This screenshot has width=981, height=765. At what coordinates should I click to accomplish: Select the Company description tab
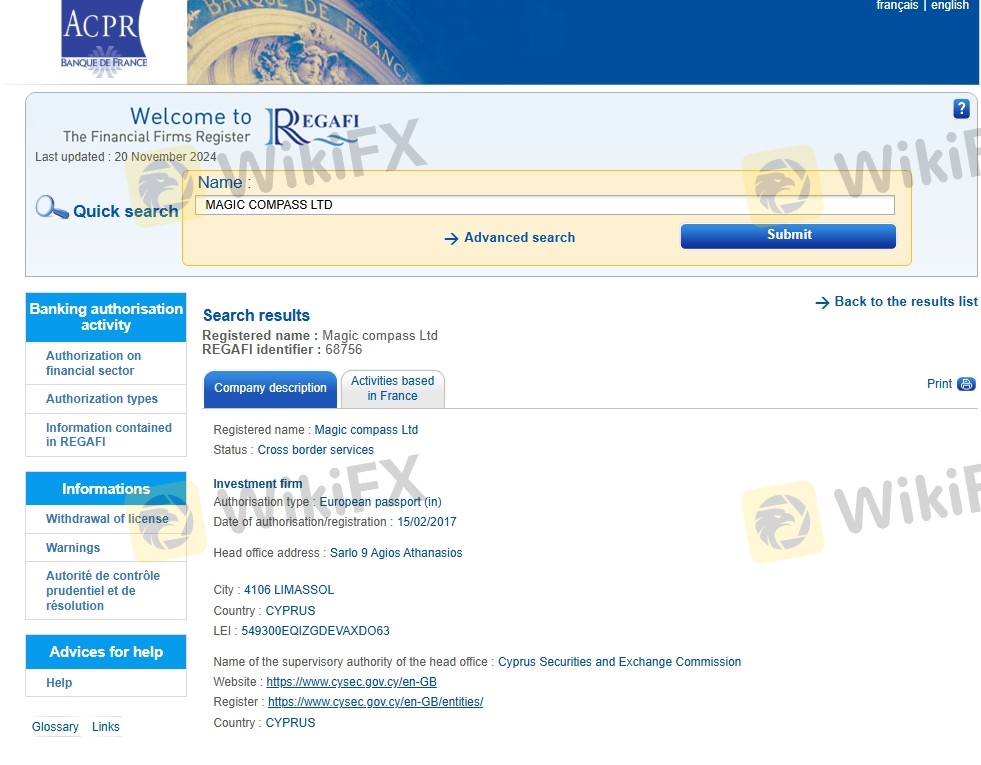[270, 388]
